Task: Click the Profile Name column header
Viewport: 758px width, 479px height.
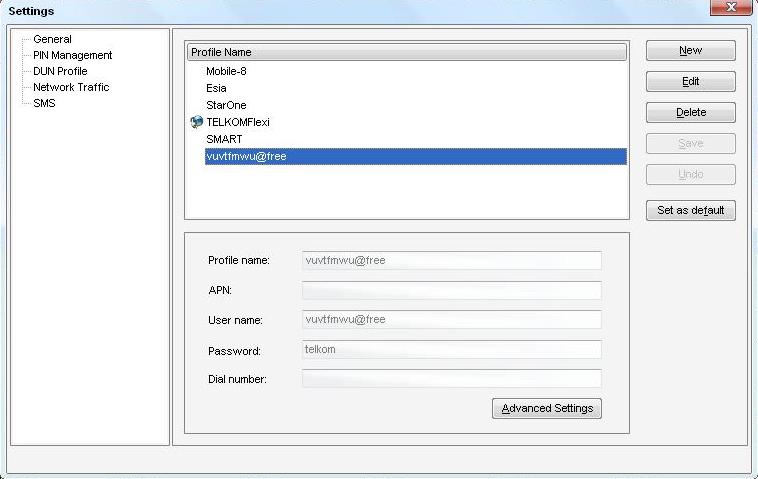Action: pyautogui.click(x=407, y=52)
